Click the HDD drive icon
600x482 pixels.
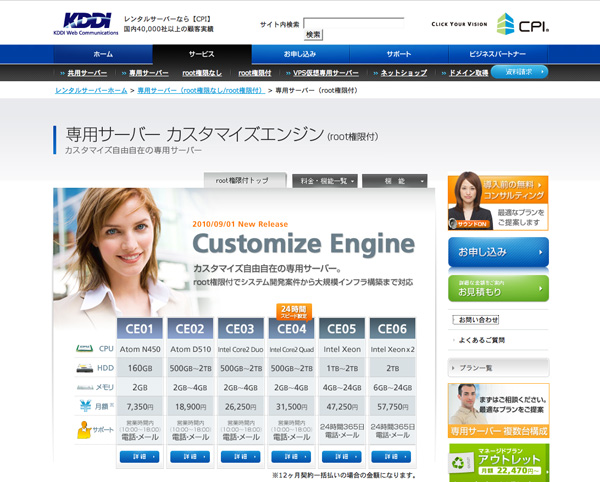[85, 368]
